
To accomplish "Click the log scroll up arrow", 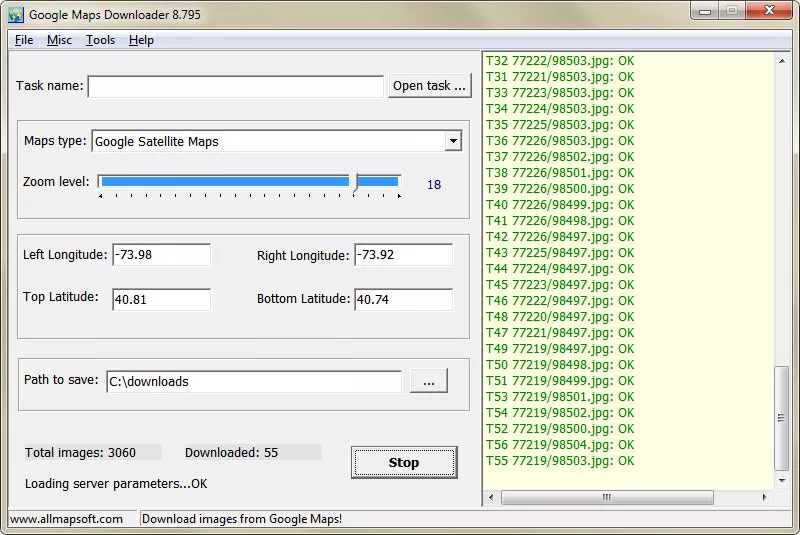I will [x=782, y=61].
